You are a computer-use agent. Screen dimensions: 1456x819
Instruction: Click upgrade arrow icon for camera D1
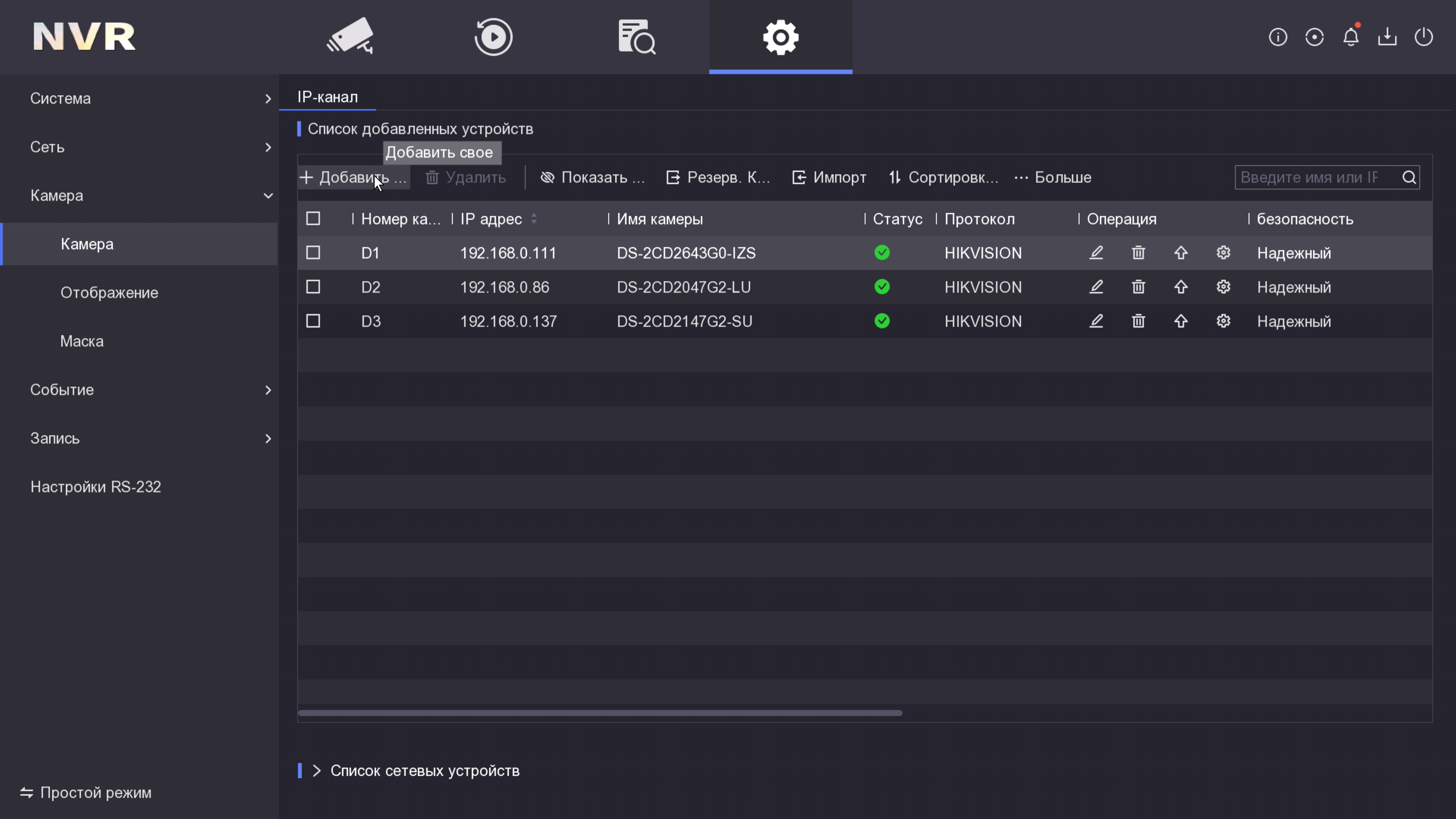[1181, 253]
